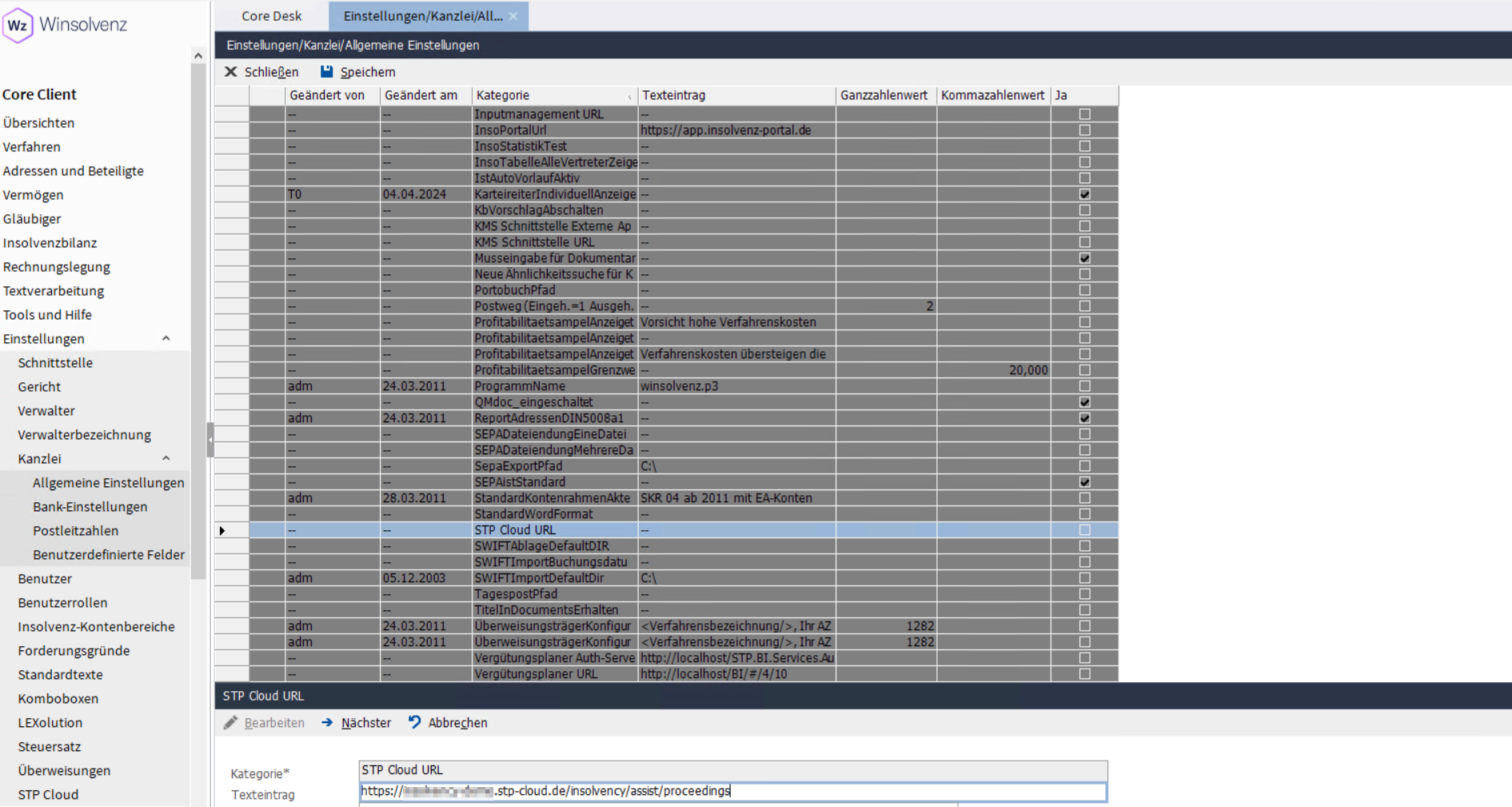Check the Ja checkbox for InsoPortalUrl
1512x807 pixels.
[x=1084, y=130]
